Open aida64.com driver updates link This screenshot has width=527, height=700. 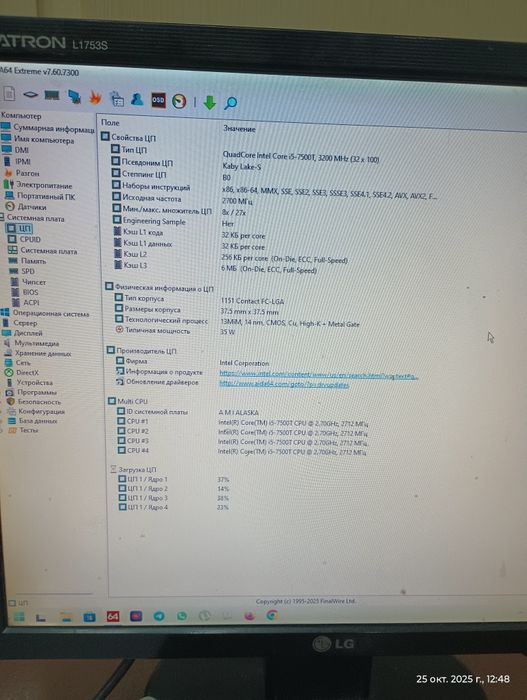point(284,383)
